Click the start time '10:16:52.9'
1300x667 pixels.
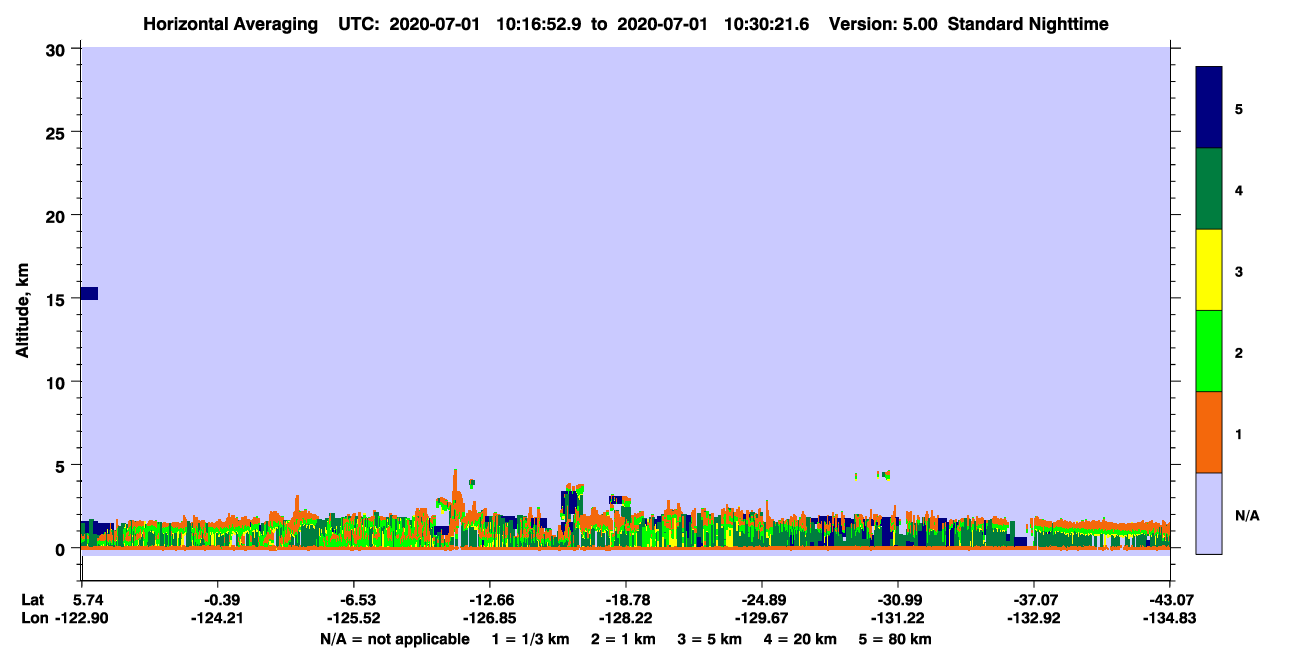(x=541, y=23)
